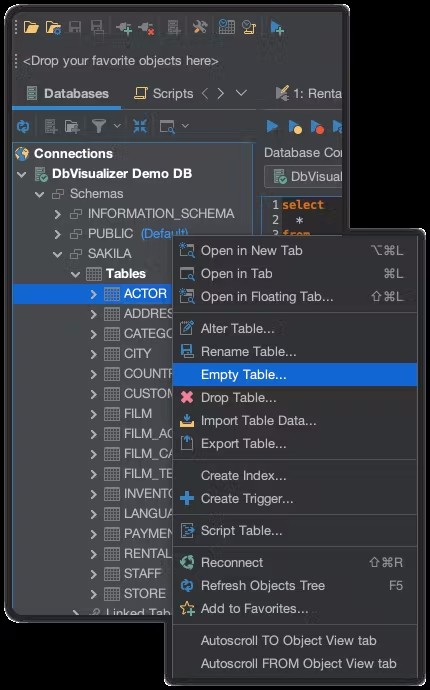
Task: Click the save all double-floppy icon
Action: pos(97,27)
